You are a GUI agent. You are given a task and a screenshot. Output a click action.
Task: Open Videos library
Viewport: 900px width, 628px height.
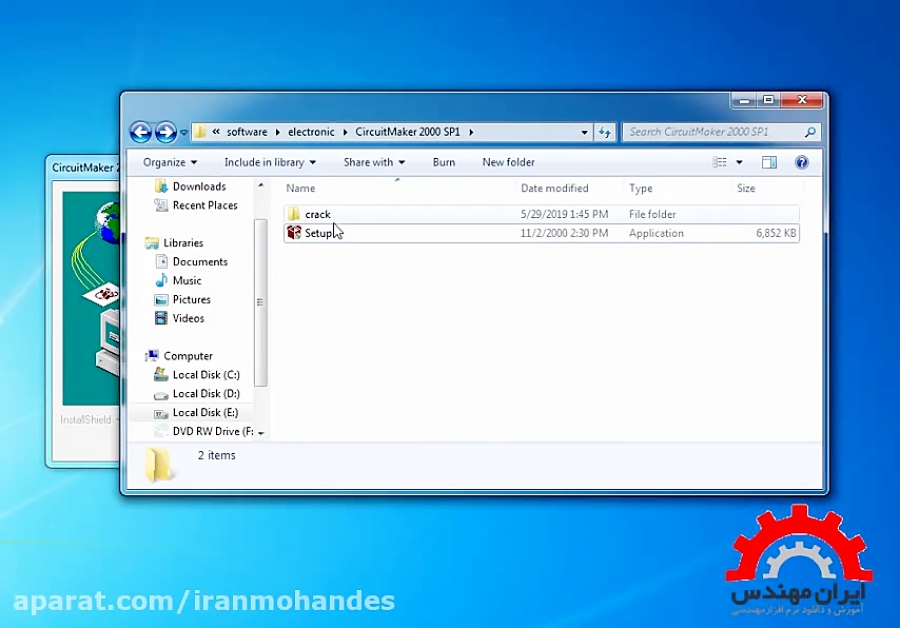point(188,319)
